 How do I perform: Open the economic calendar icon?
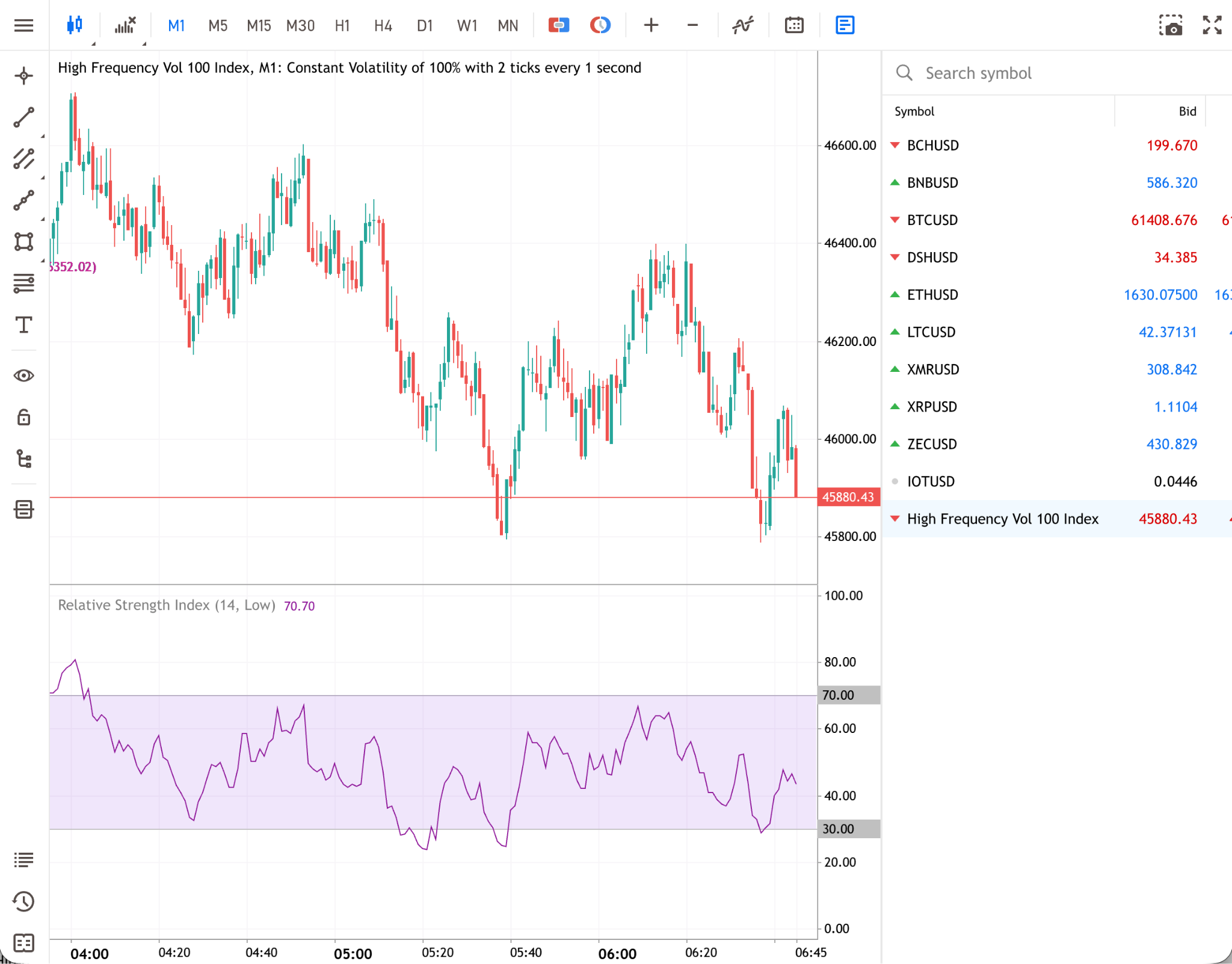[x=794, y=25]
